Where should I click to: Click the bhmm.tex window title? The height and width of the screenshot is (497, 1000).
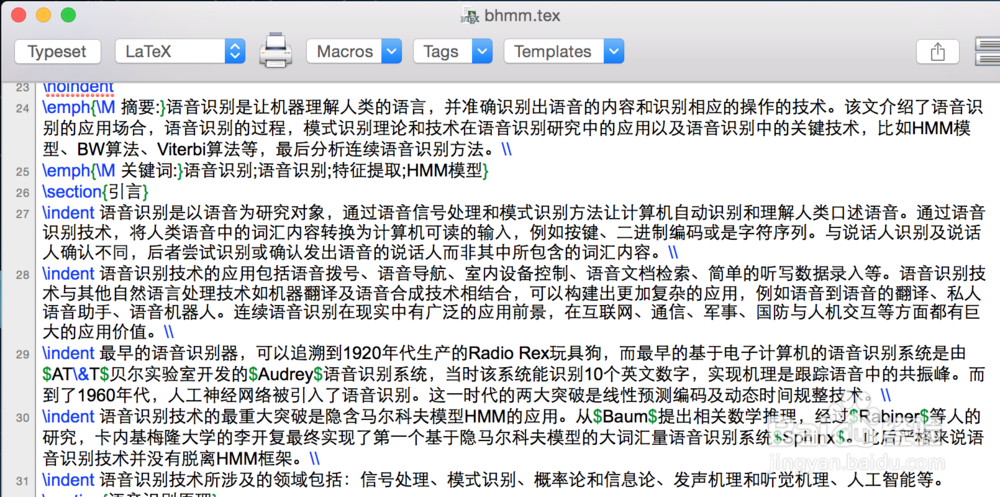pos(522,15)
